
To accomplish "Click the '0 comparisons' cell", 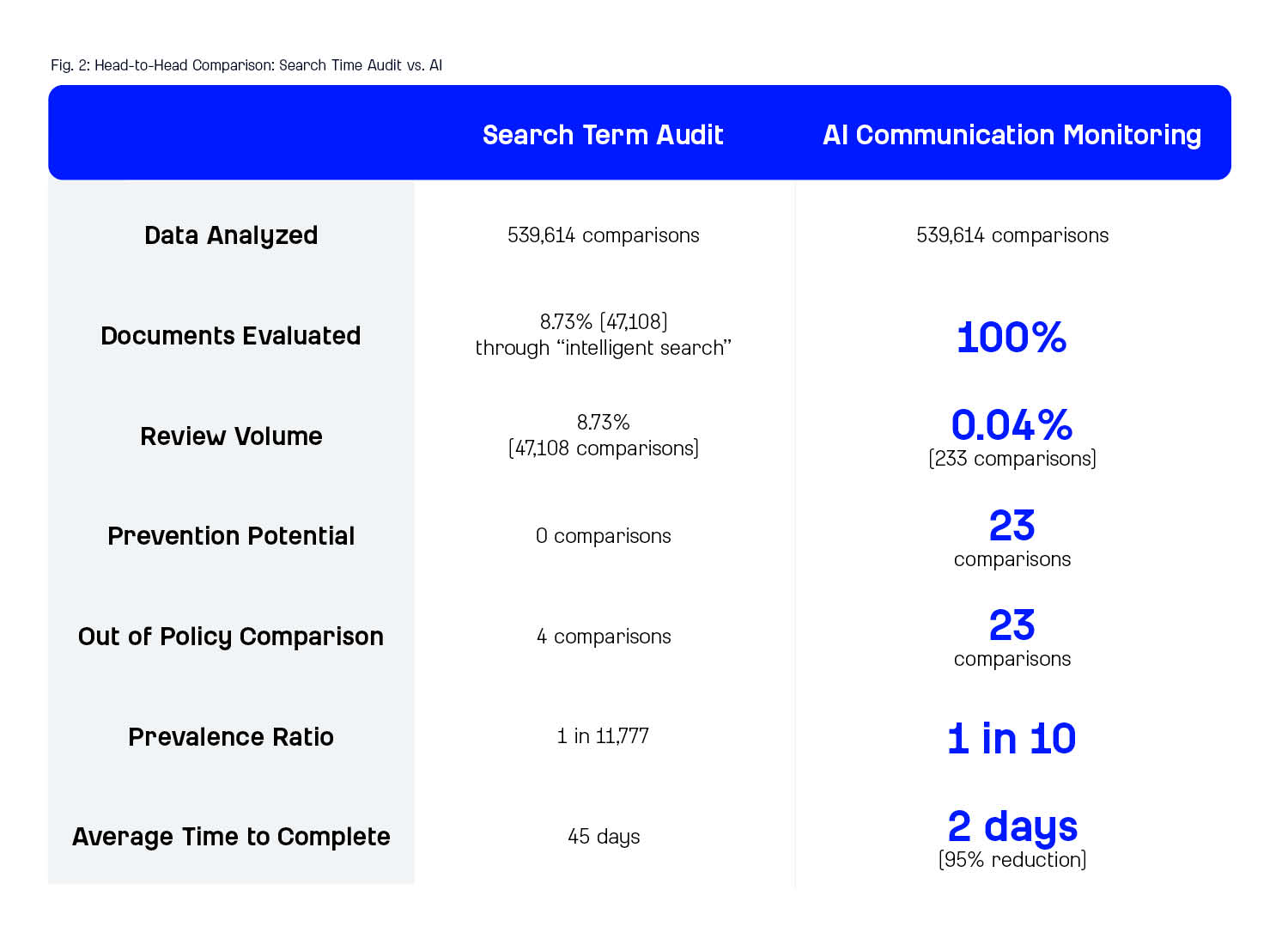I will pyautogui.click(x=603, y=536).
